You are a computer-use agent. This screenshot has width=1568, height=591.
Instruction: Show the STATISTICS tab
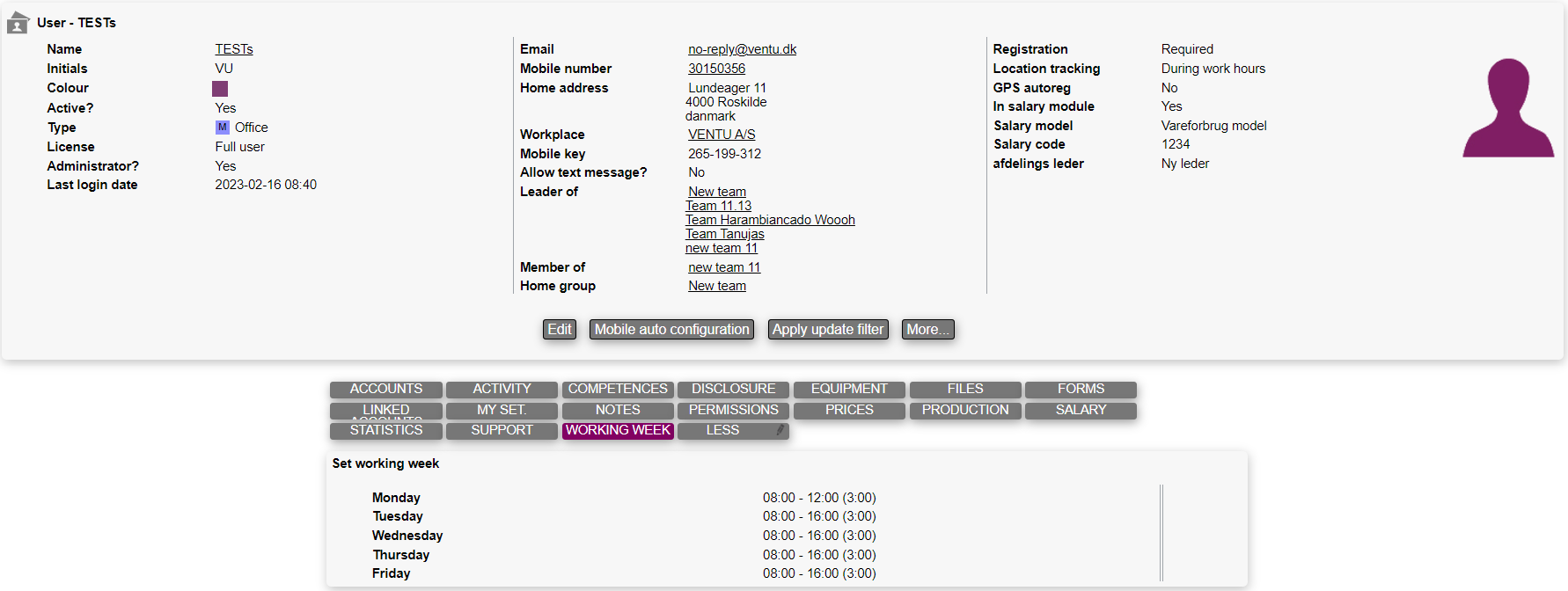(385, 430)
